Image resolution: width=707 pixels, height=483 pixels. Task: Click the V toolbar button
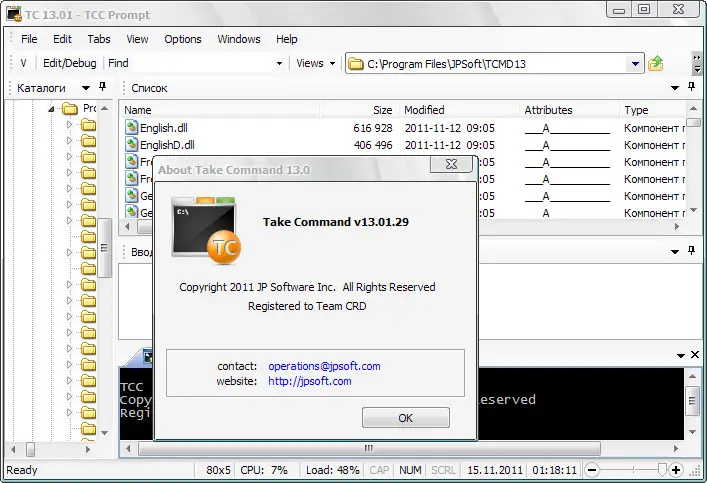click(23, 63)
